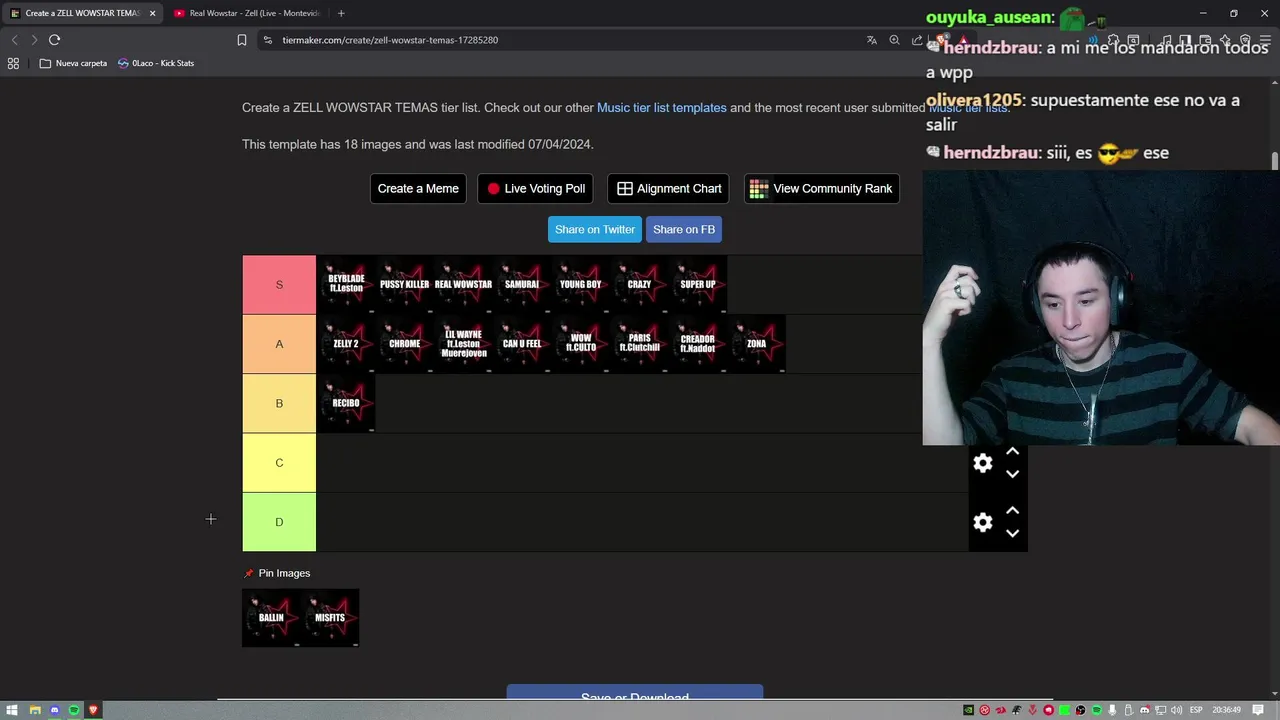Open browser hamburger menu
The width and height of the screenshot is (1280, 720).
(x=1265, y=40)
